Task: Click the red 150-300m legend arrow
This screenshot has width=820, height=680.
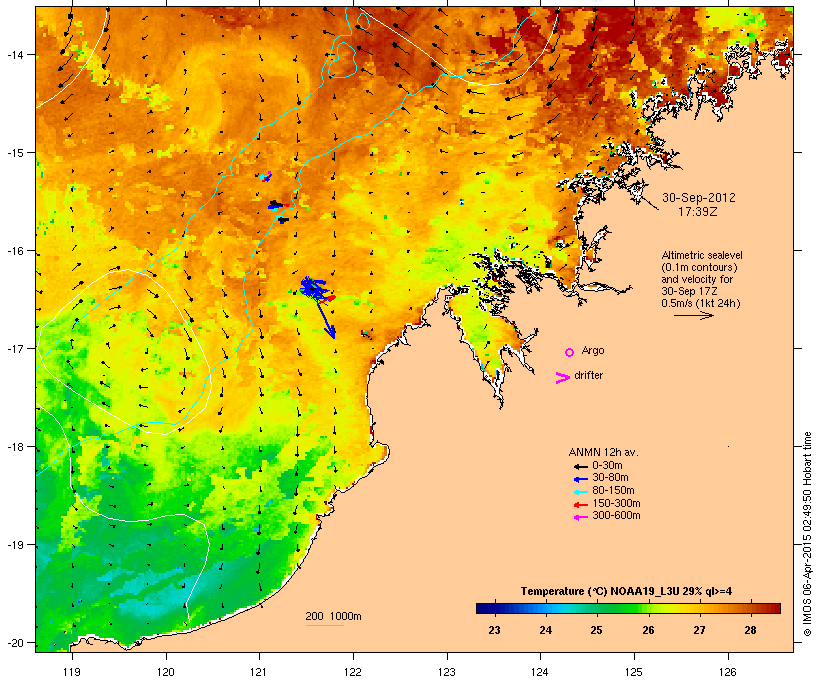Action: click(580, 505)
